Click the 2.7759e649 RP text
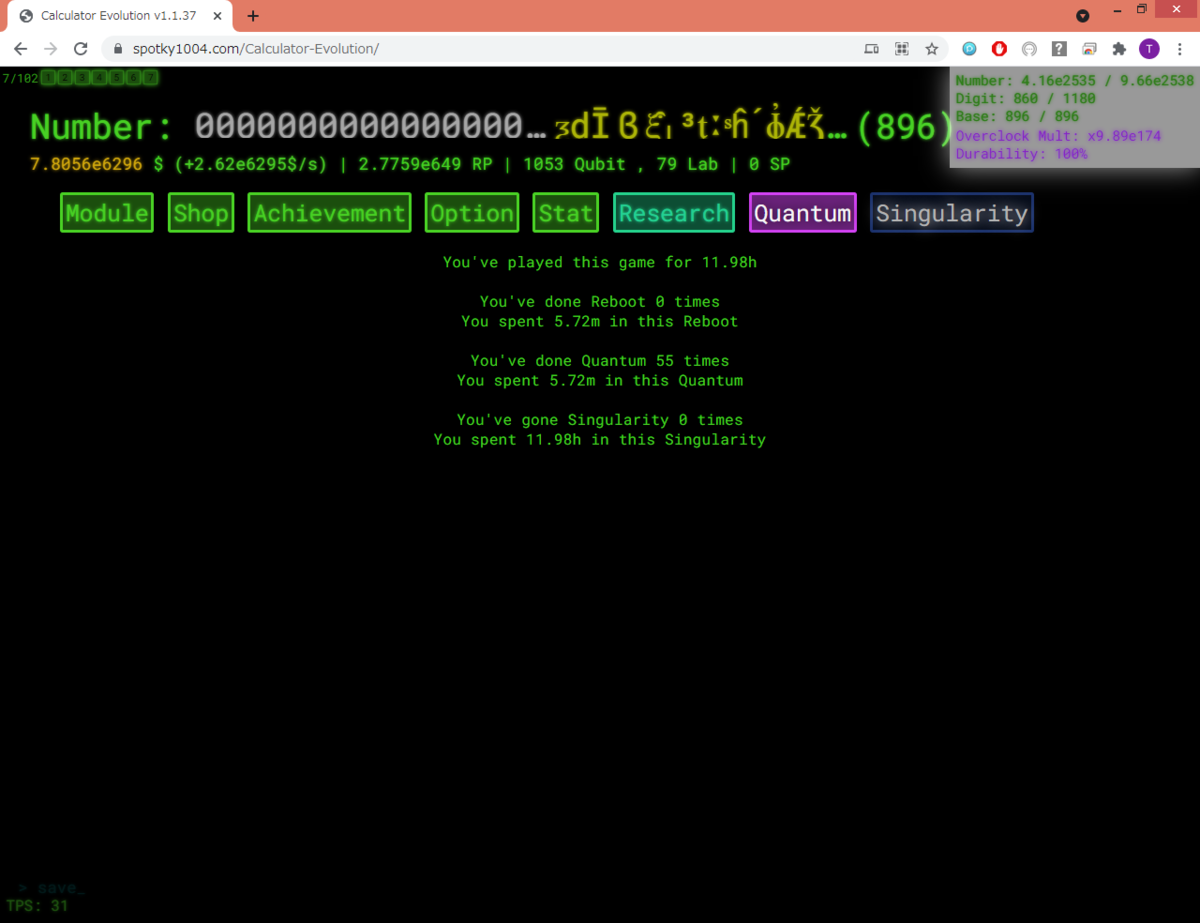The image size is (1200, 923). click(x=425, y=164)
